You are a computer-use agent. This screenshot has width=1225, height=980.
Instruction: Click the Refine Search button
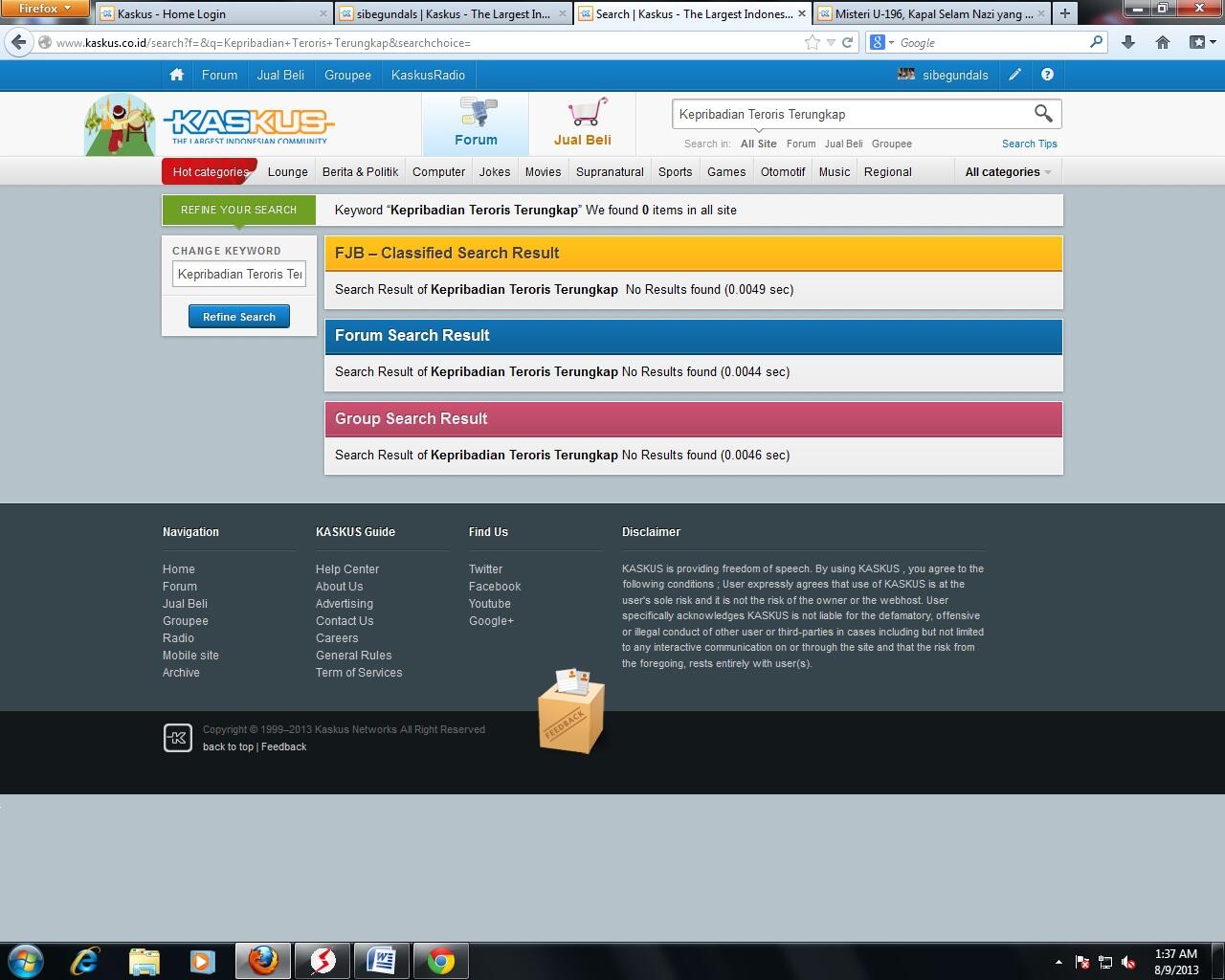239,317
